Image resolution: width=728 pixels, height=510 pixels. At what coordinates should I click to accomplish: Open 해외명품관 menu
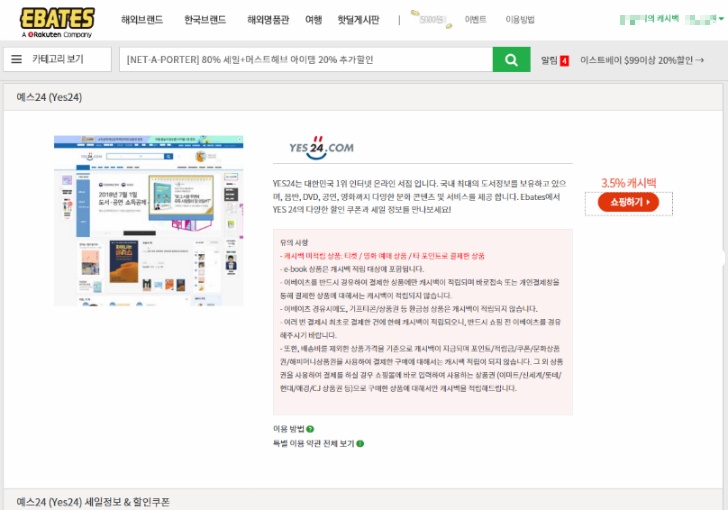(x=268, y=20)
